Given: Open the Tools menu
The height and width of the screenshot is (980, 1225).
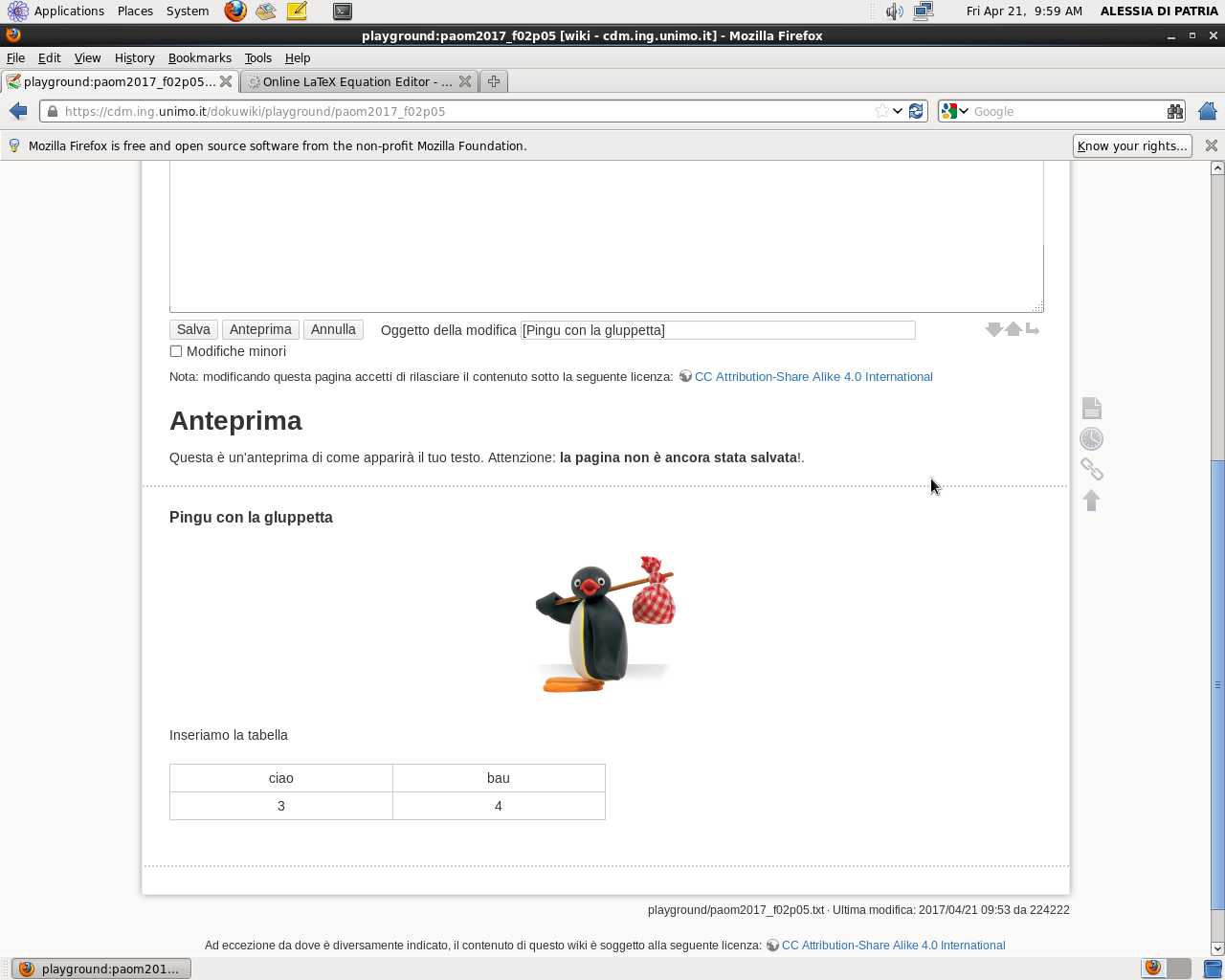Looking at the screenshot, I should tap(257, 57).
